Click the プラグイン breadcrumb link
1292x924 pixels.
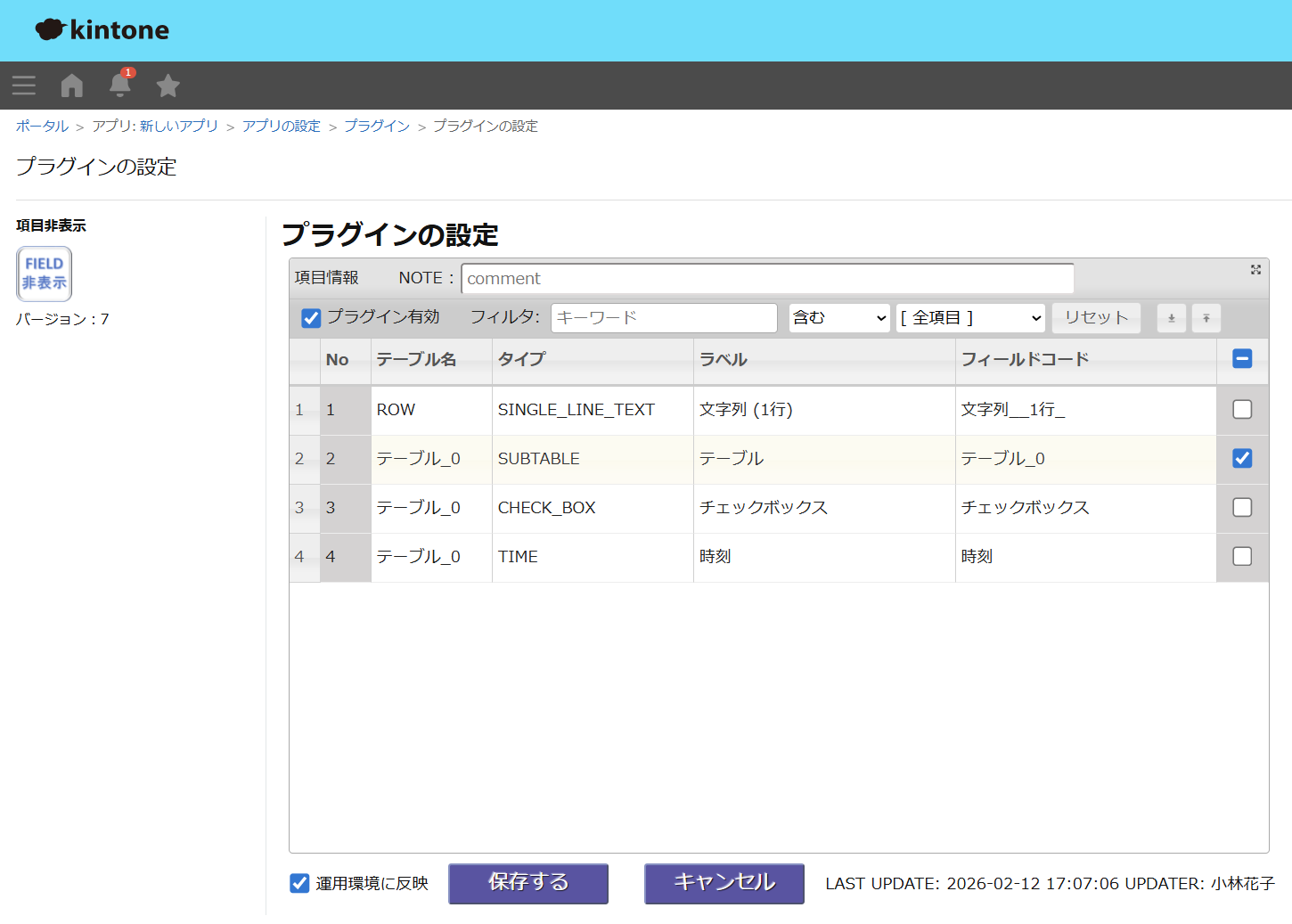[377, 127]
